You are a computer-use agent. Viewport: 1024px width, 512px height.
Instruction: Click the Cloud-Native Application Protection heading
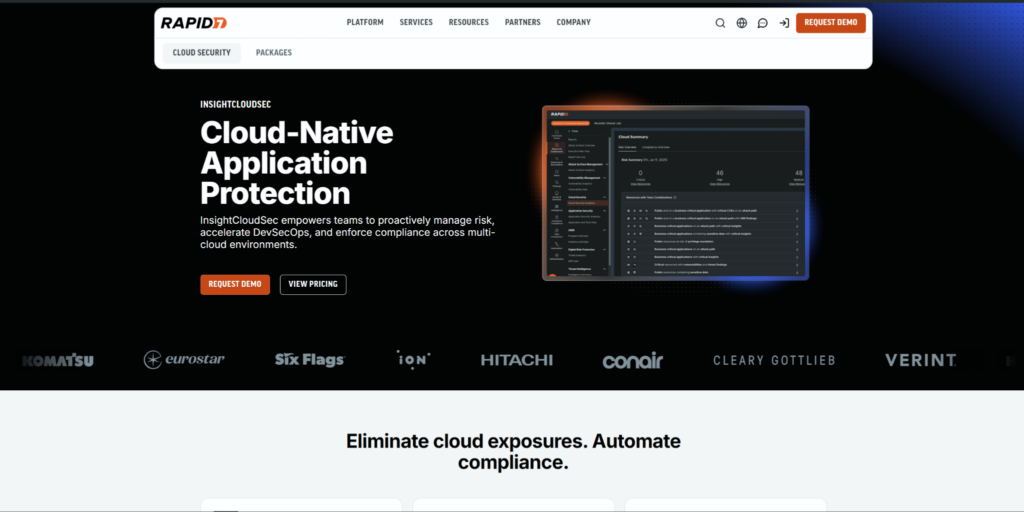297,163
